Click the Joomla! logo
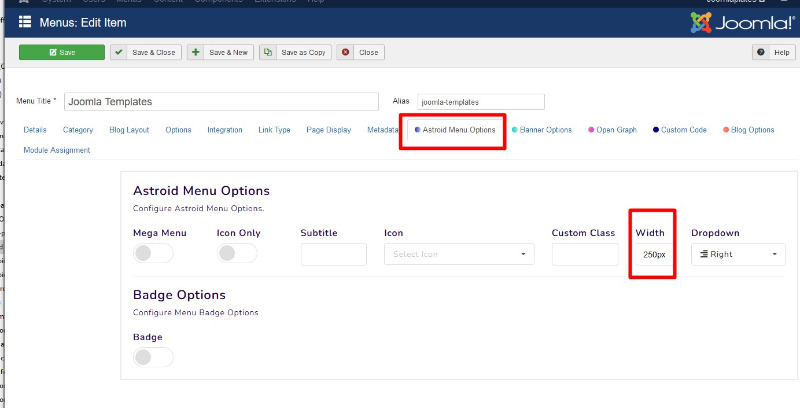 pos(742,22)
